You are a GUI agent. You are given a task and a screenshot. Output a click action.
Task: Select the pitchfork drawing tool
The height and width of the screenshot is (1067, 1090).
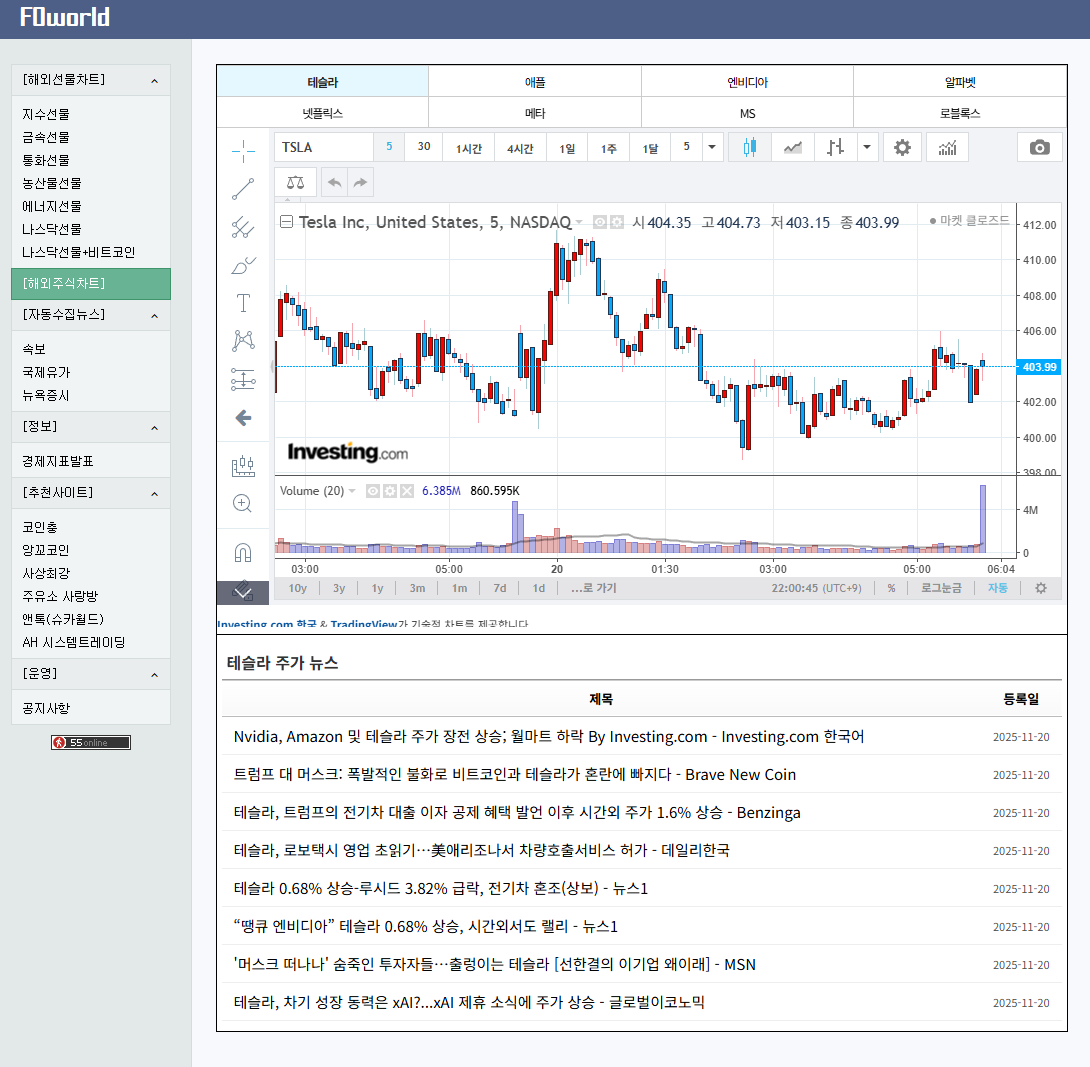pos(243,227)
